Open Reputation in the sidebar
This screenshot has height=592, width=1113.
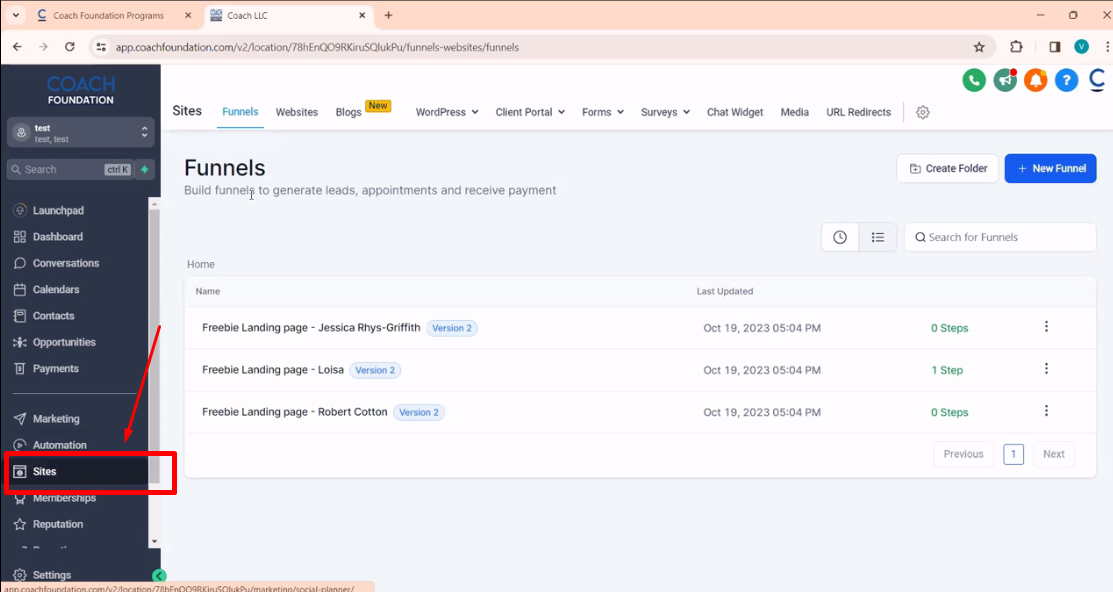pos(48,524)
